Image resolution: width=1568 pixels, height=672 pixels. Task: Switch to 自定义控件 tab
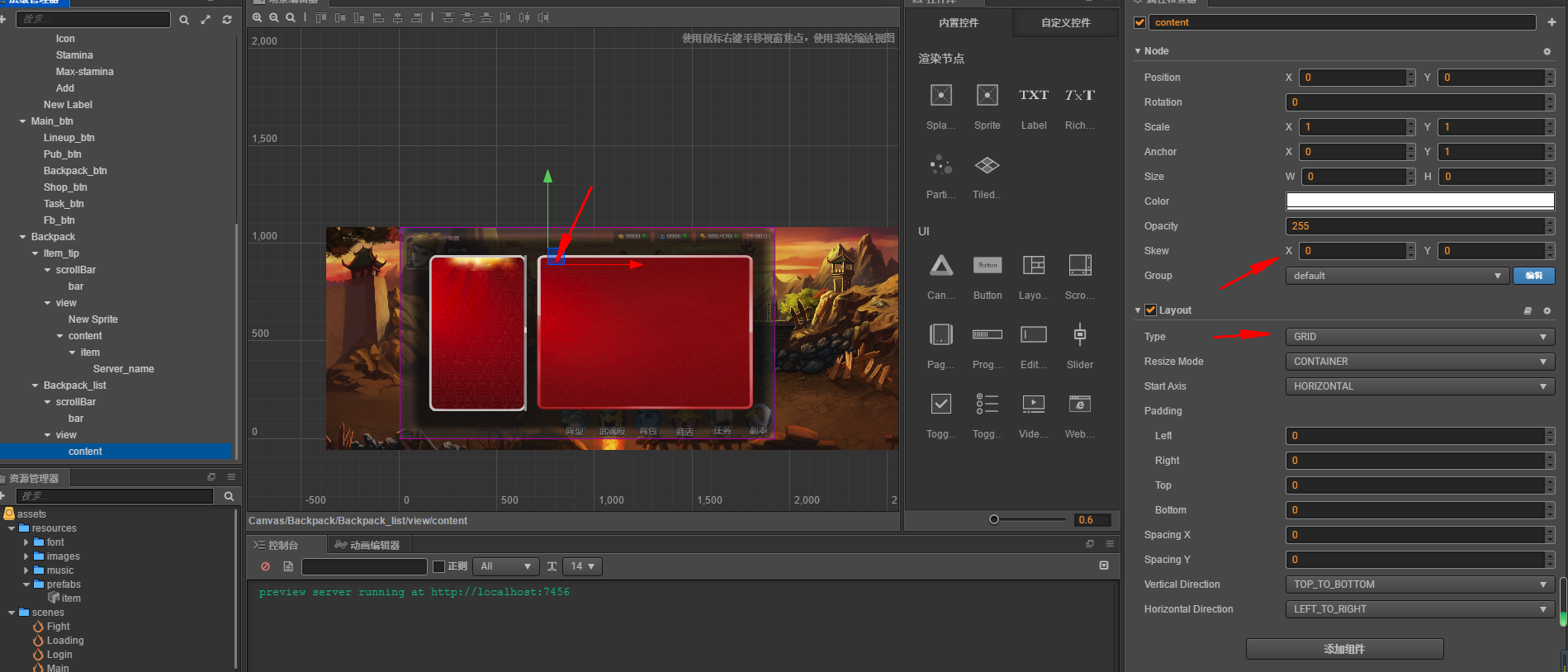pyautogui.click(x=1066, y=23)
